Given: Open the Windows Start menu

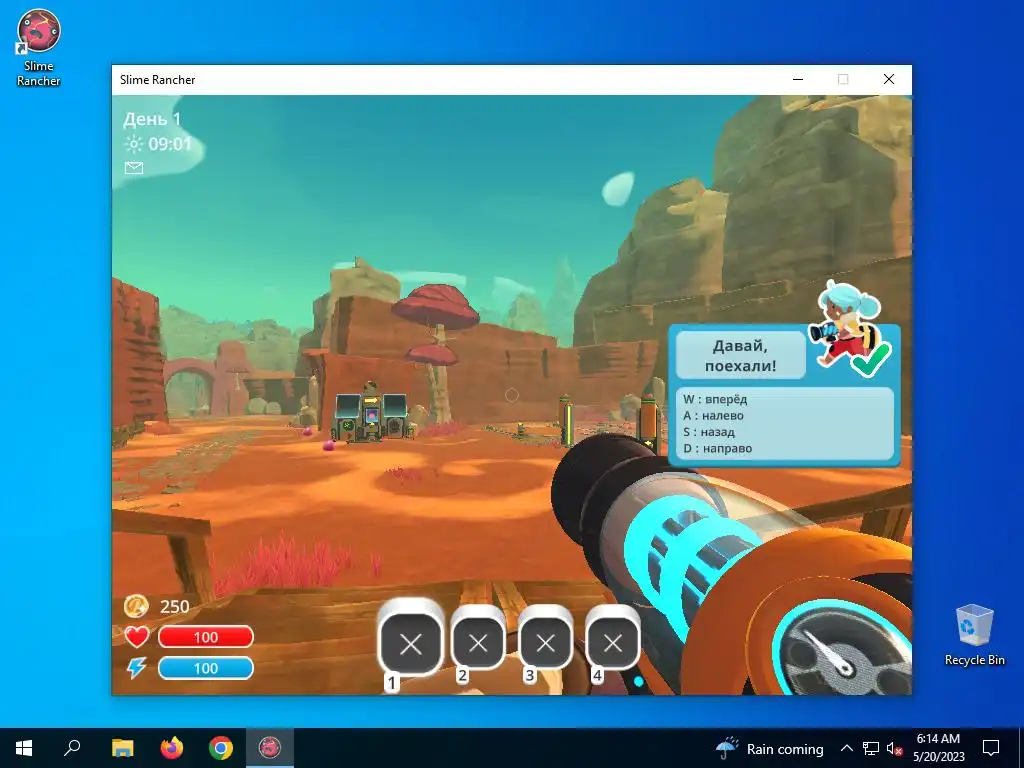Looking at the screenshot, I should click(24, 748).
